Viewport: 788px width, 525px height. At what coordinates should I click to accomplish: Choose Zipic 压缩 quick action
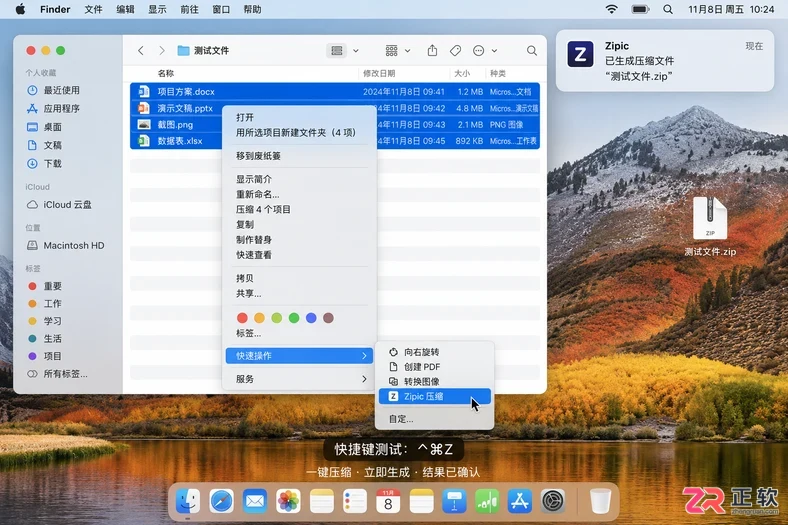435,396
